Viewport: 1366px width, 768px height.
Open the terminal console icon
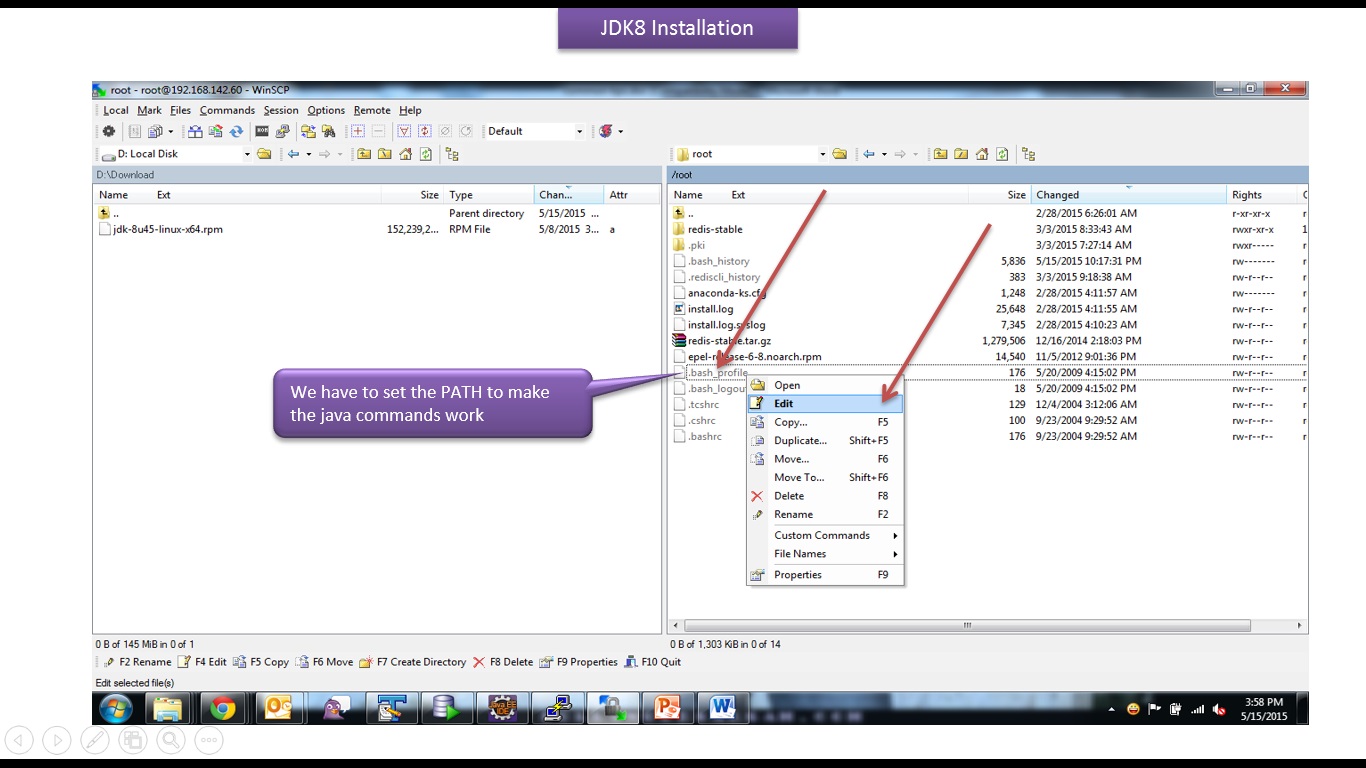coord(260,131)
